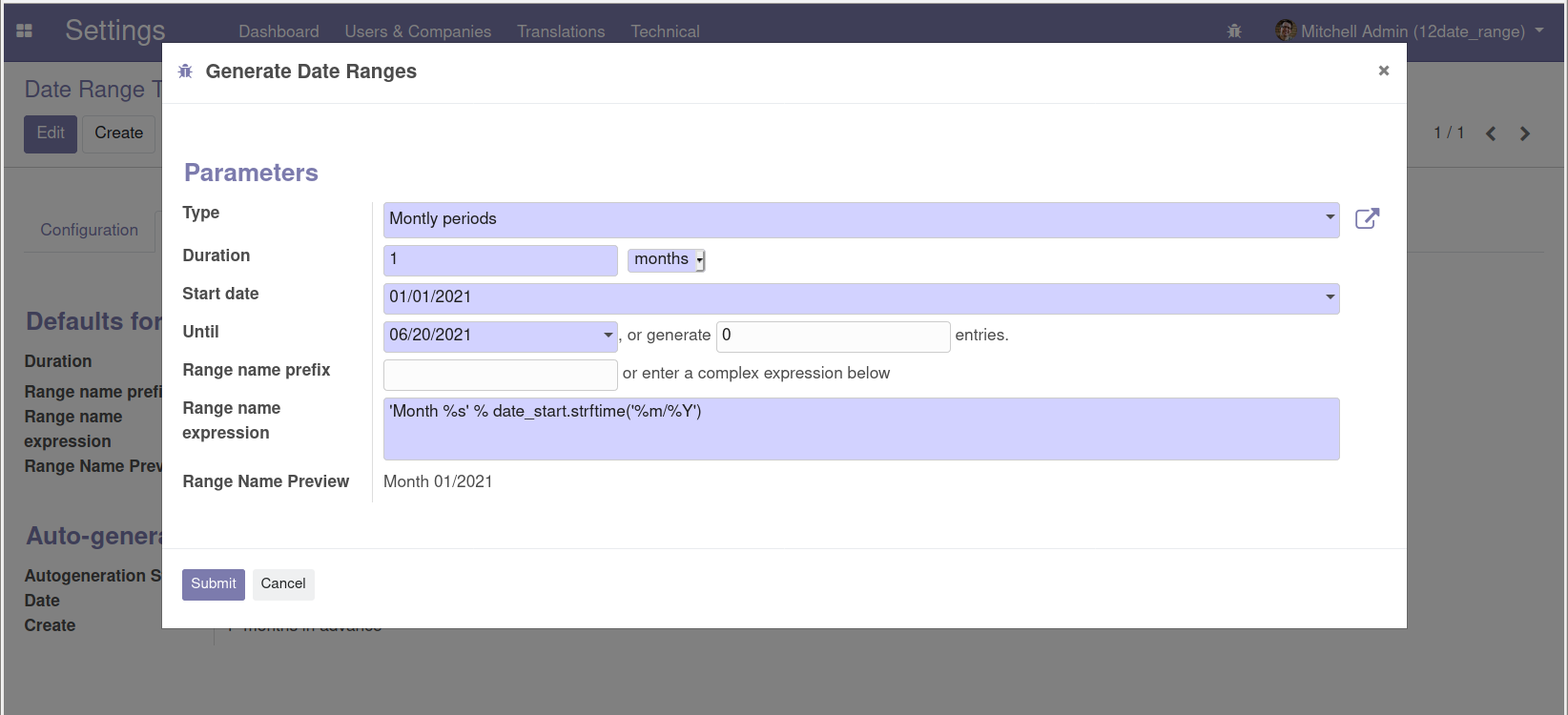This screenshot has width=1568, height=715.
Task: Click the debug bug icon in navbar
Action: click(1234, 31)
